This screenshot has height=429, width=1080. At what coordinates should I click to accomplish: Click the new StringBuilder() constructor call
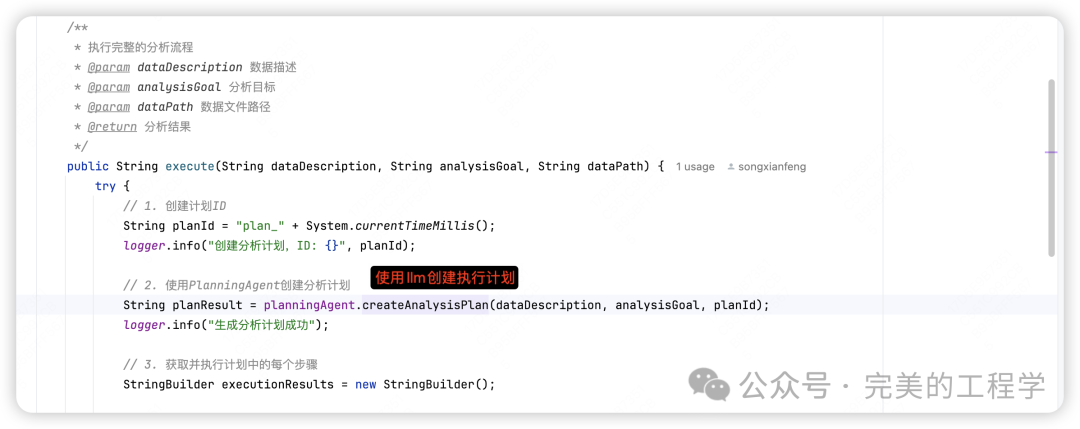click(425, 384)
